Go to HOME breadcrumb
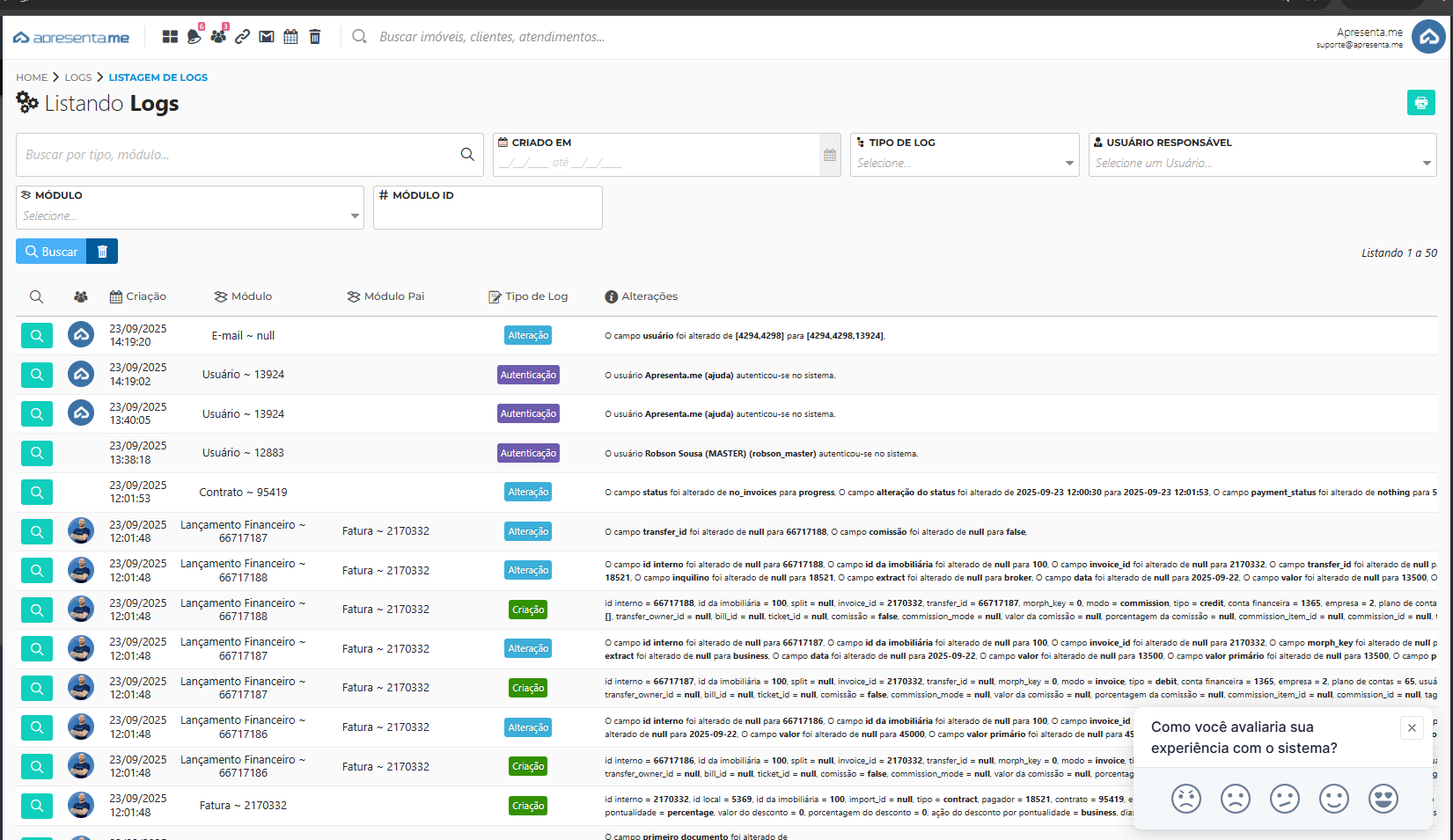1453x840 pixels. pos(32,77)
